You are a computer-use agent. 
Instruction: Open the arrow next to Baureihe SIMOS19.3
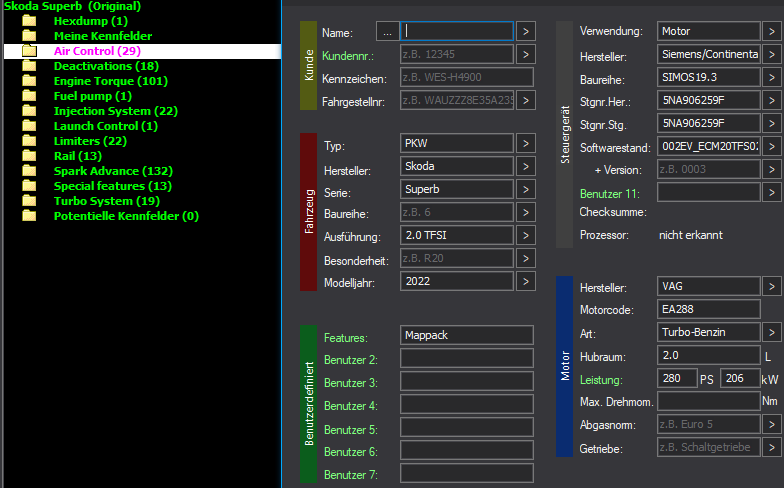coord(772,78)
